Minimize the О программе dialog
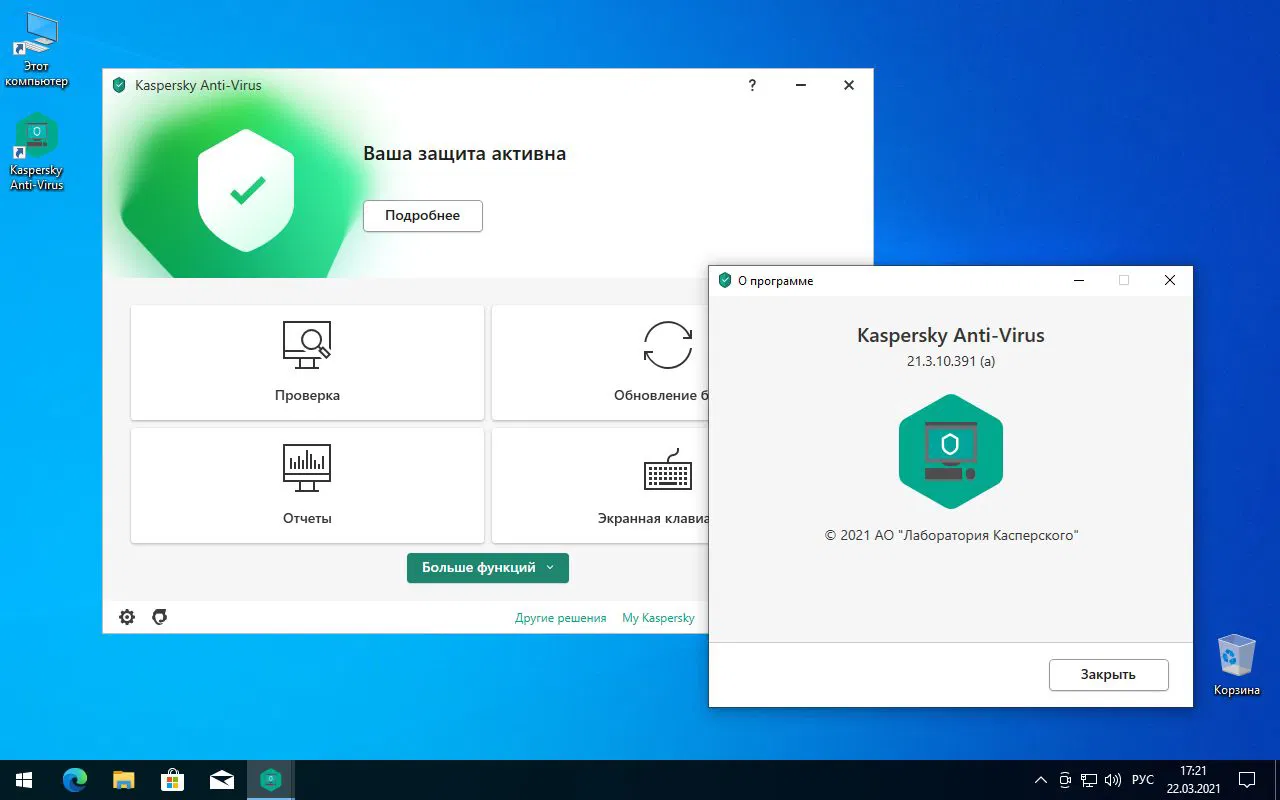This screenshot has width=1280, height=800. click(1078, 281)
